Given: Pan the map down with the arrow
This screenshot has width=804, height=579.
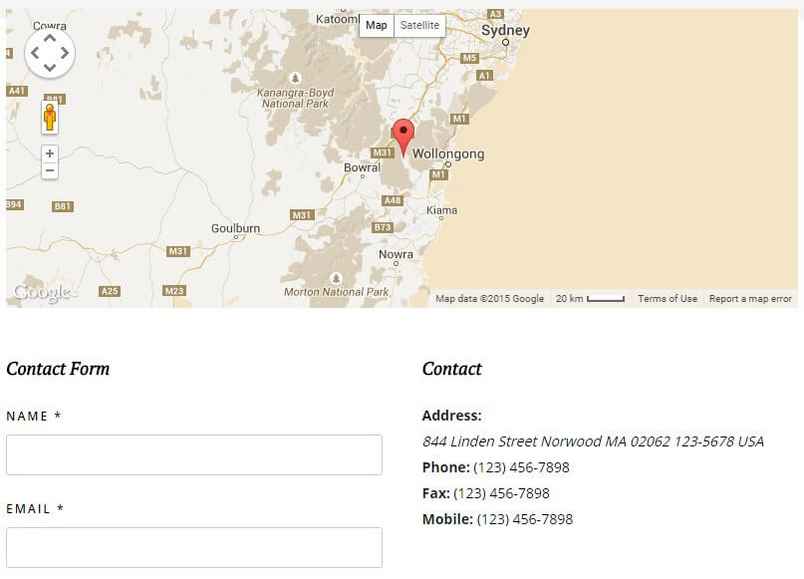Looking at the screenshot, I should pos(50,67).
